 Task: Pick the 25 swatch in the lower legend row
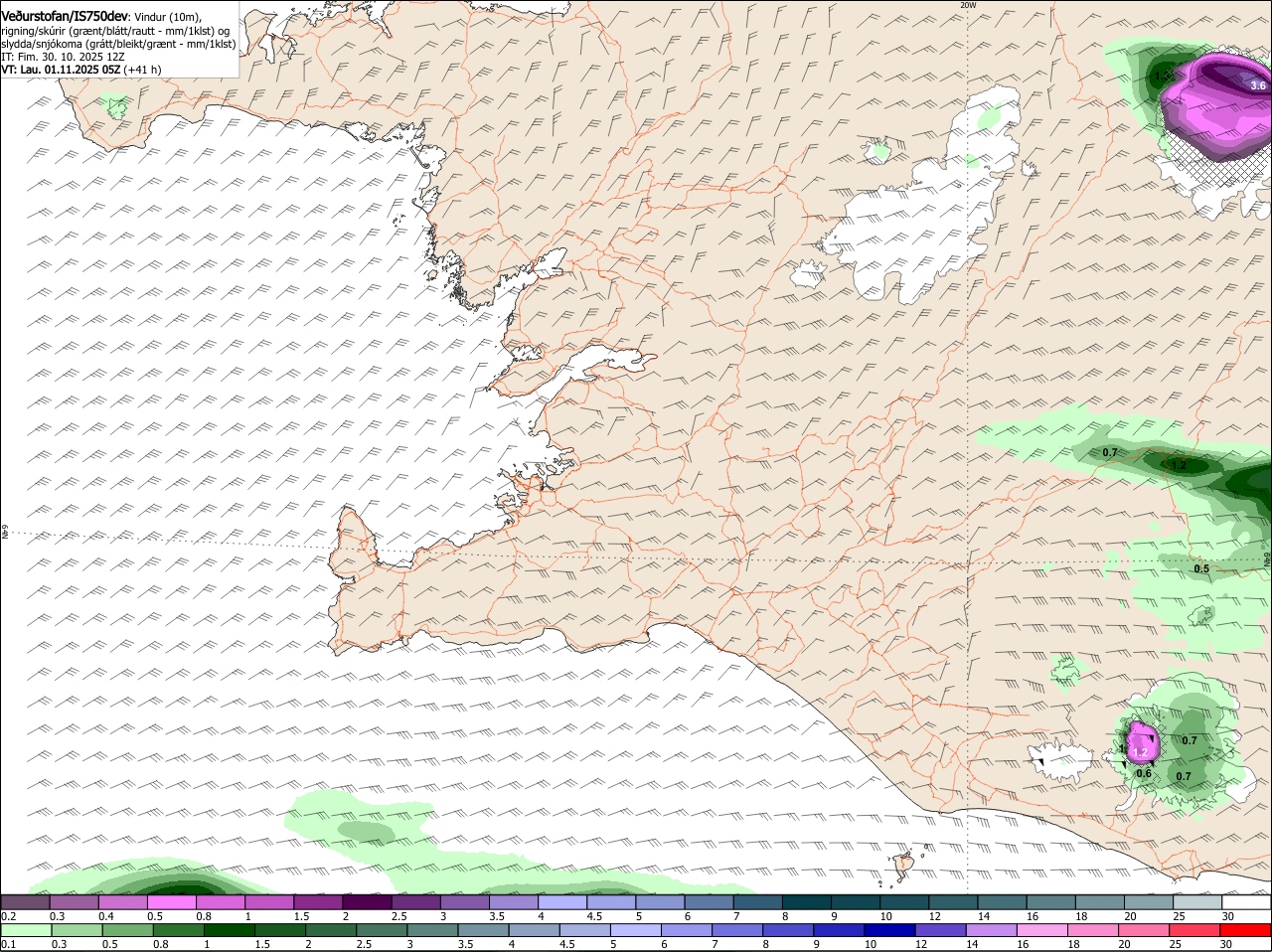click(x=1195, y=930)
